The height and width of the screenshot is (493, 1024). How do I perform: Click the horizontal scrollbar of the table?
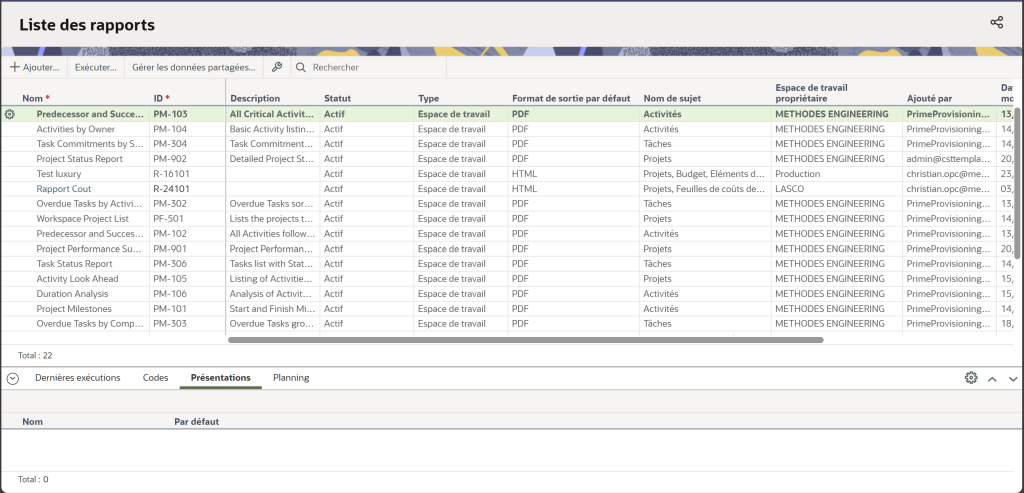pyautogui.click(x=525, y=340)
